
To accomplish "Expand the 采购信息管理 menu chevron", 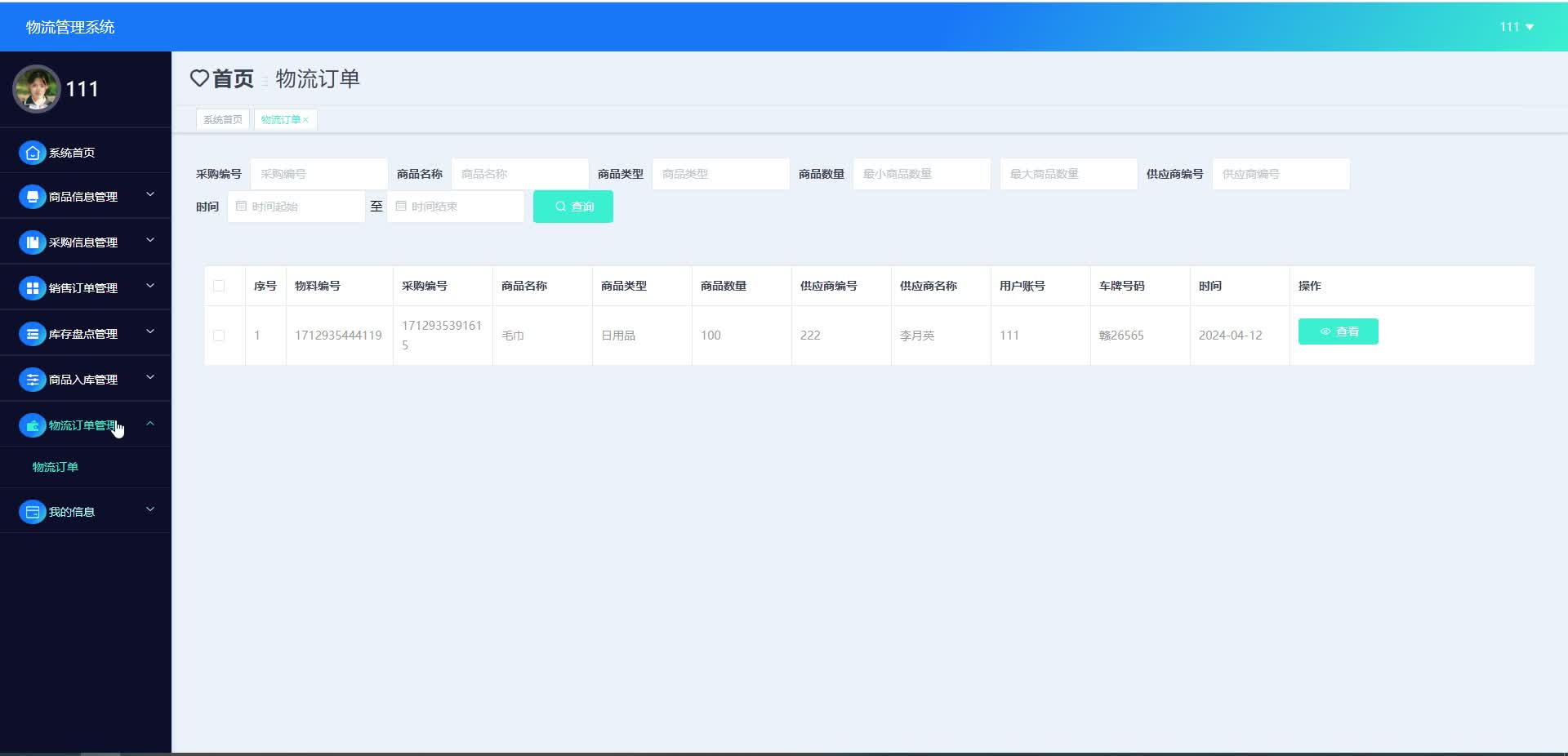I will click(x=150, y=240).
